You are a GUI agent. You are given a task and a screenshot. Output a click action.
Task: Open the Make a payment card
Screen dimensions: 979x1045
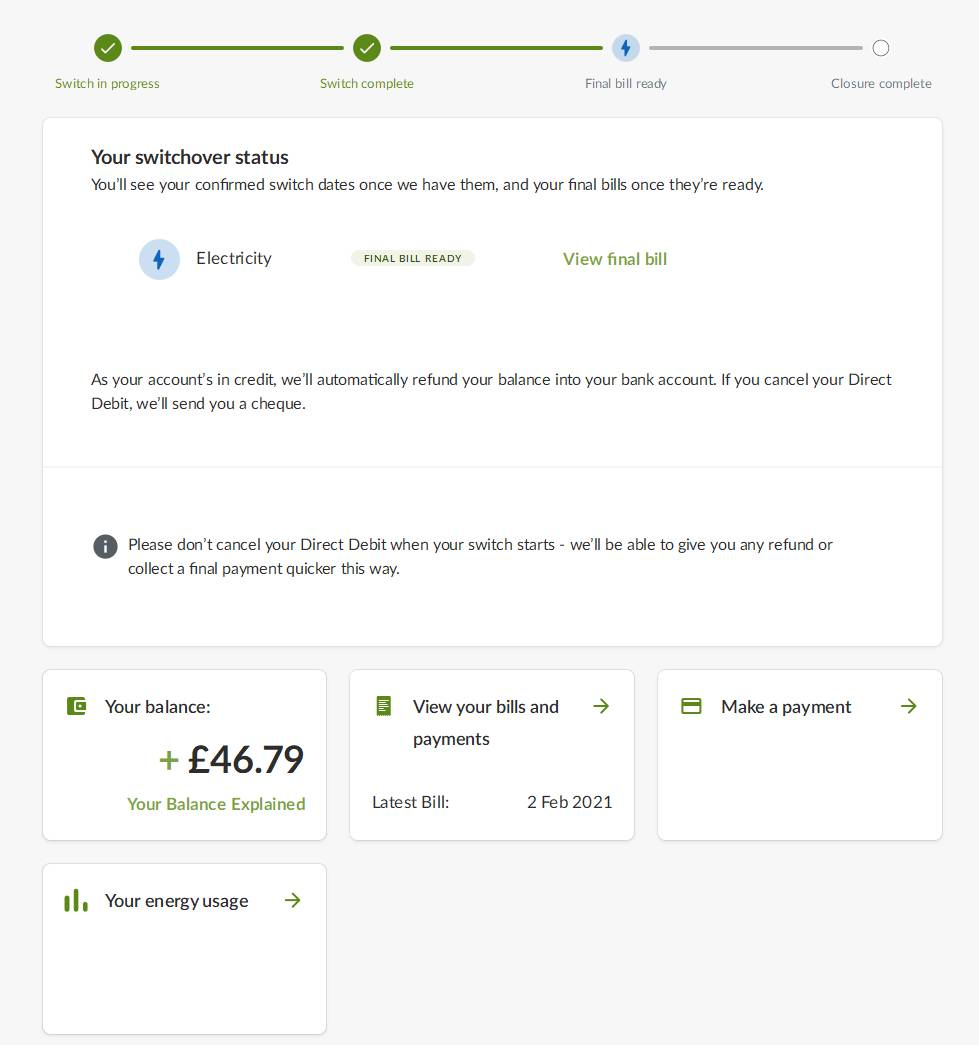[800, 755]
